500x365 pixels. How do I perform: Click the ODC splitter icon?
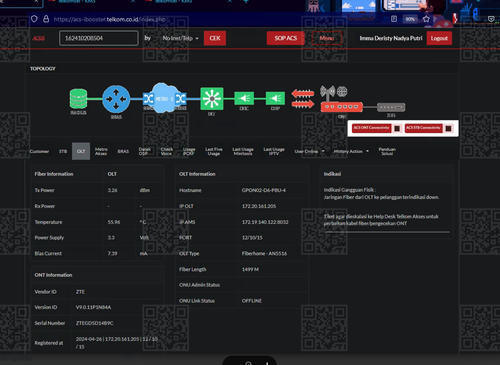point(244,98)
